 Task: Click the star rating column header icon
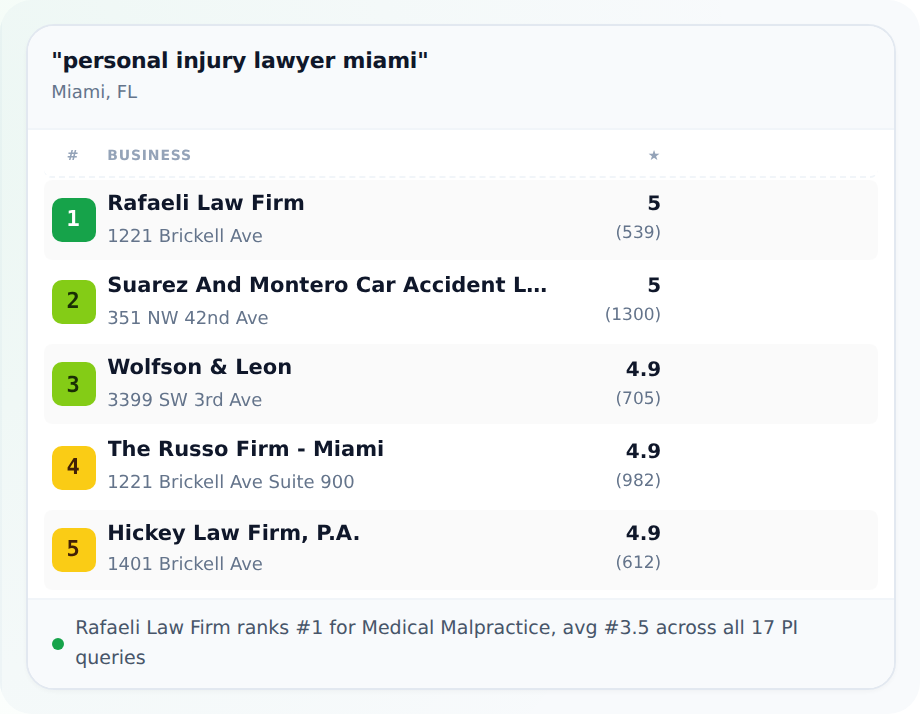(654, 155)
